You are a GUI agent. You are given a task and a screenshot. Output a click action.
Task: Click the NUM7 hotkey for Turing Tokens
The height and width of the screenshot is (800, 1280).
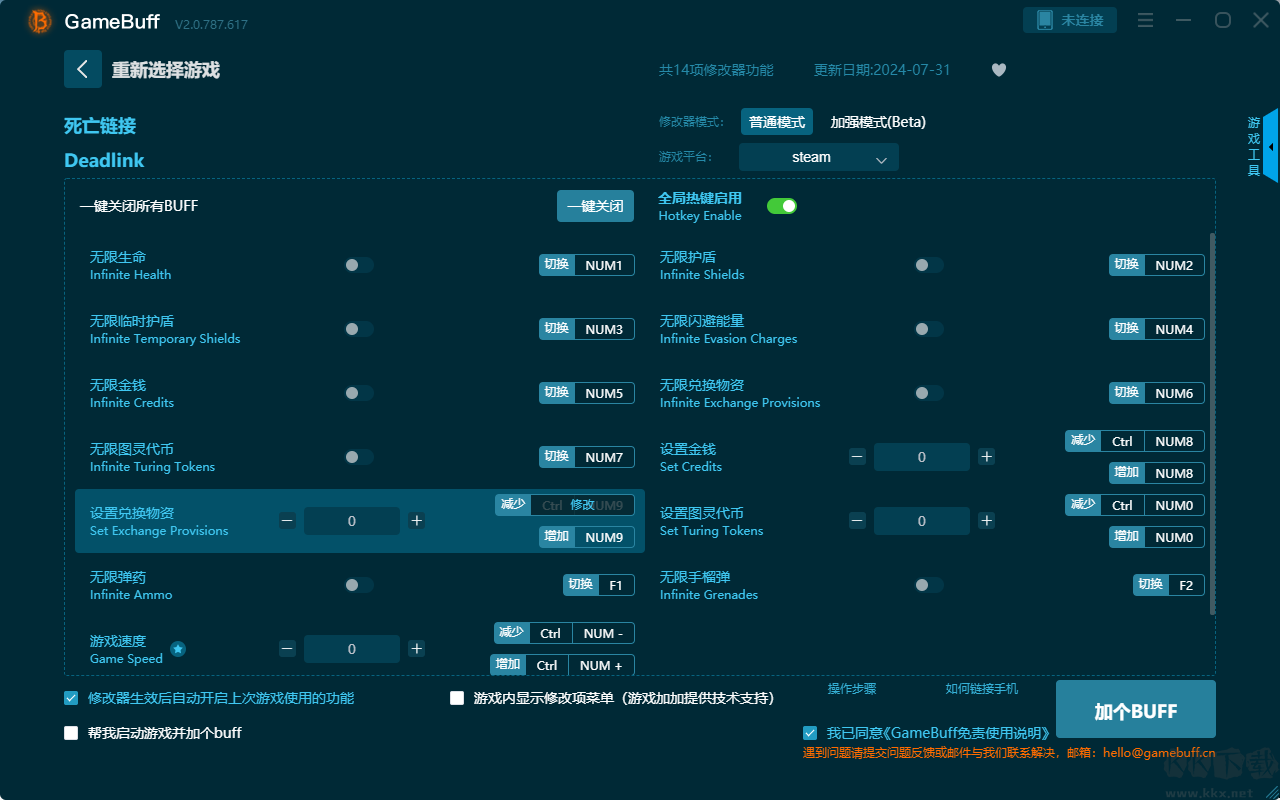(604, 457)
